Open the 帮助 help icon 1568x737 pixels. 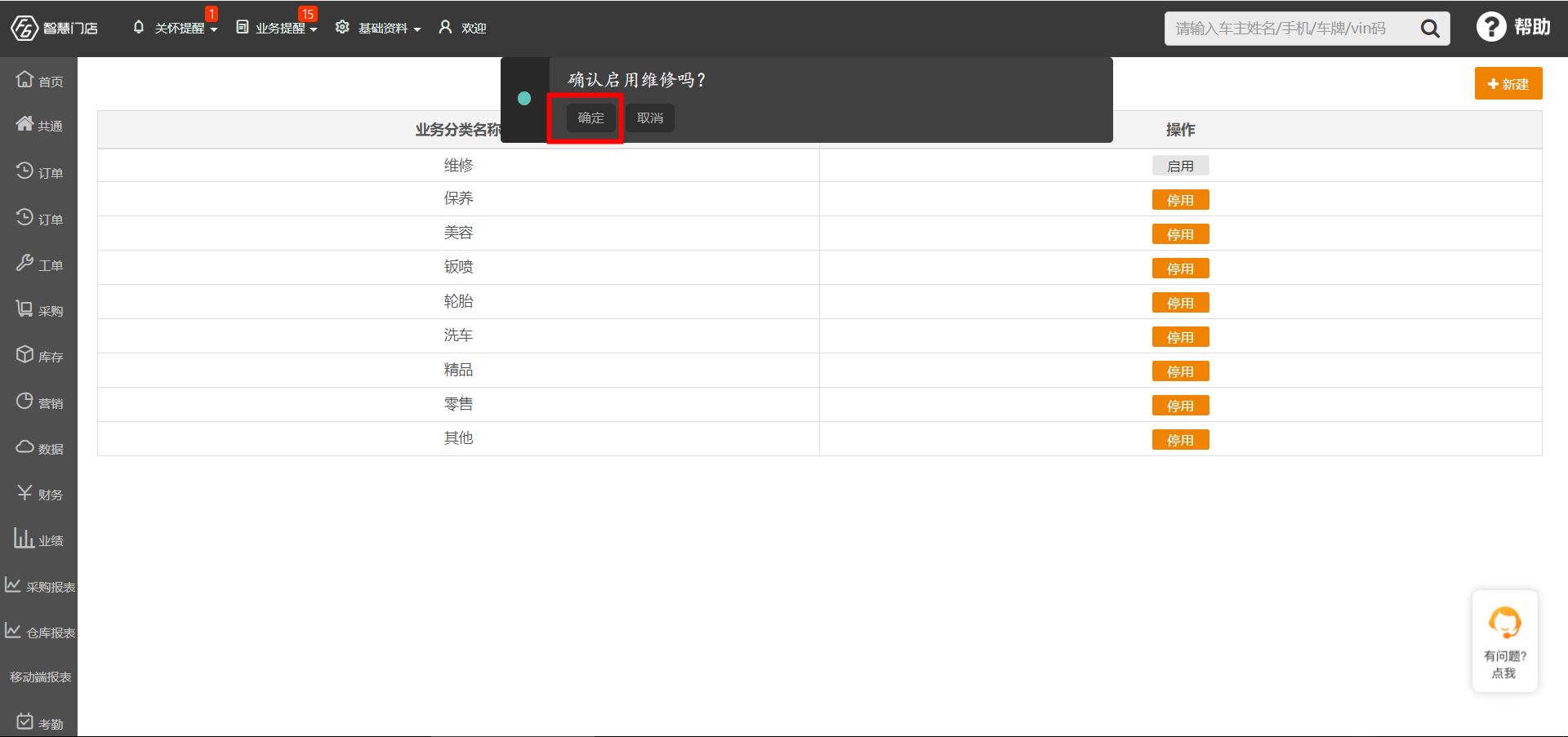[1513, 27]
